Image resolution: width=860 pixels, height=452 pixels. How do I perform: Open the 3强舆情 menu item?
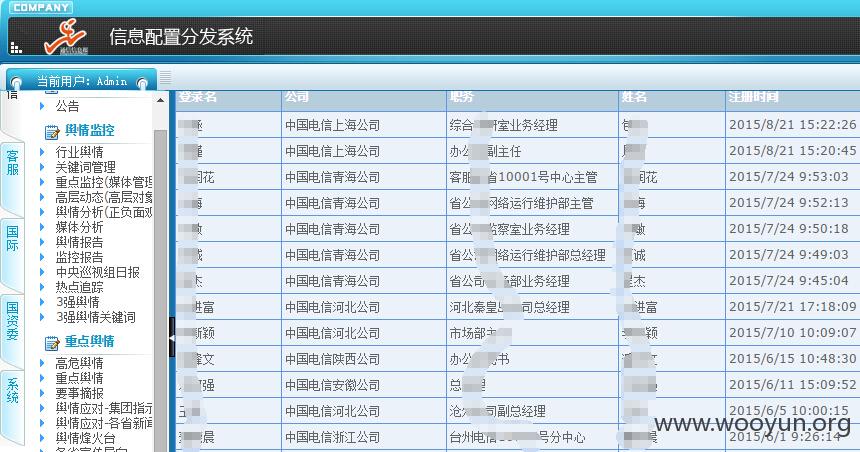[77, 302]
